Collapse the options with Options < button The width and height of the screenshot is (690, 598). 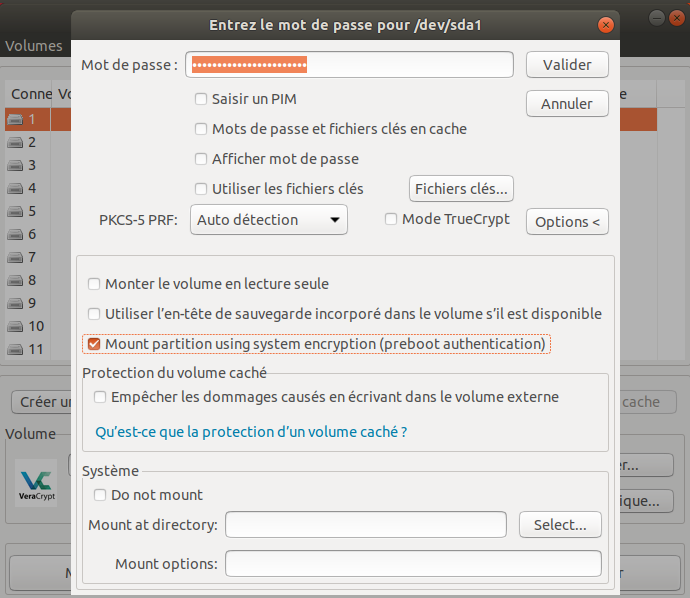click(x=567, y=222)
